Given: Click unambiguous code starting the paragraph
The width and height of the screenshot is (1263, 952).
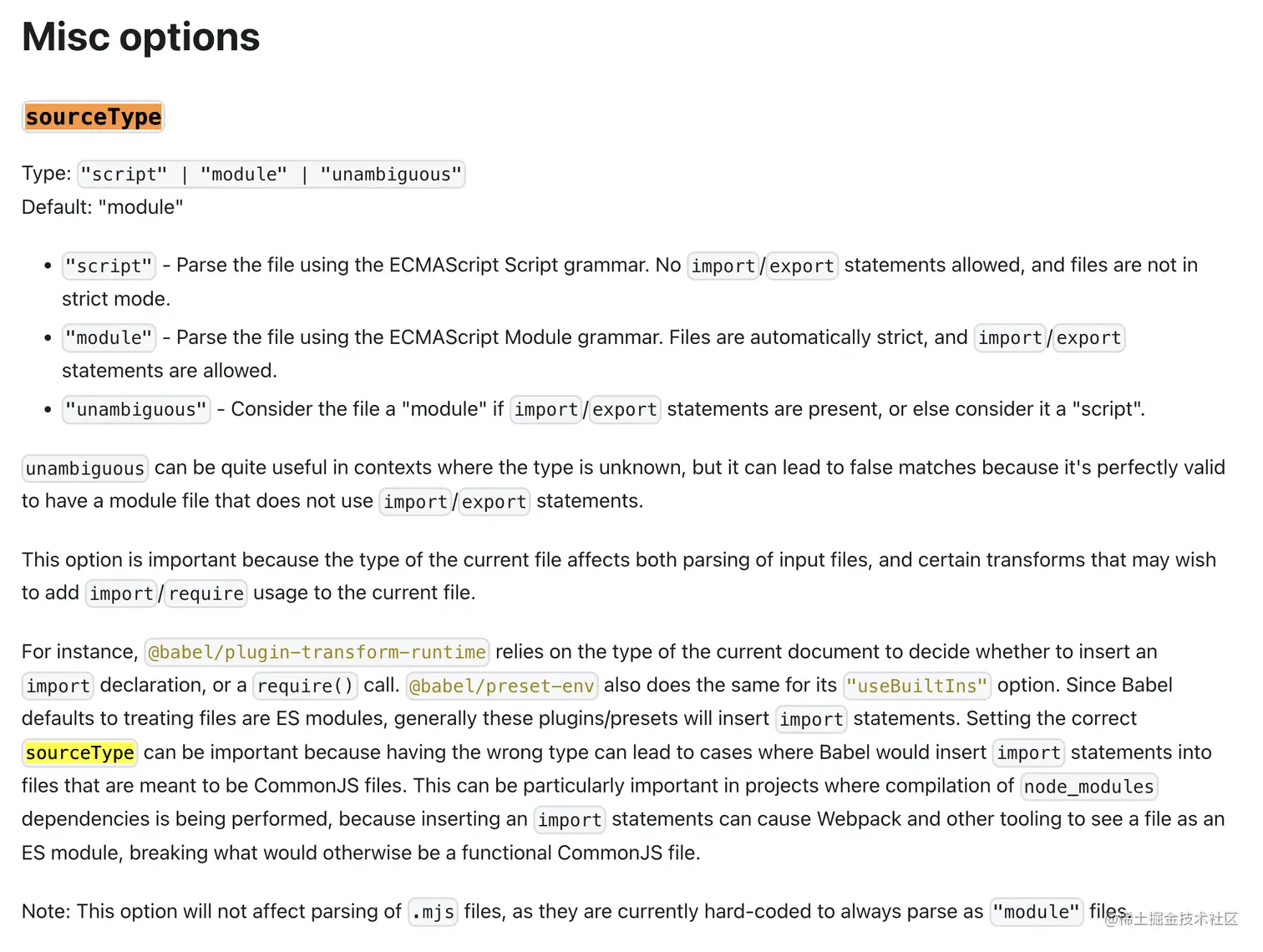Looking at the screenshot, I should (x=84, y=468).
